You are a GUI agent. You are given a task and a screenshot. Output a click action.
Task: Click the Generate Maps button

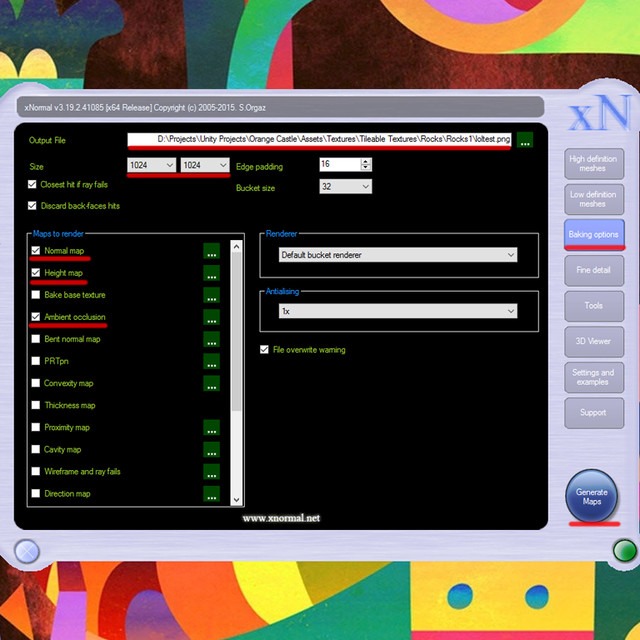(591, 496)
